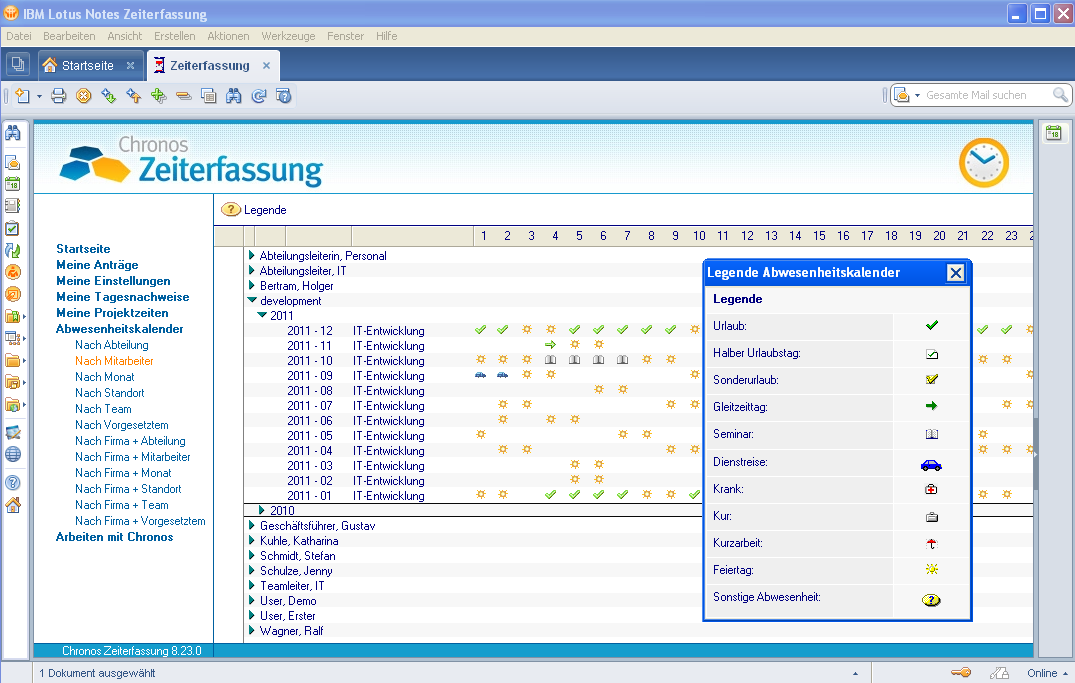
Task: Click the Refresh toolbar icon
Action: (258, 96)
